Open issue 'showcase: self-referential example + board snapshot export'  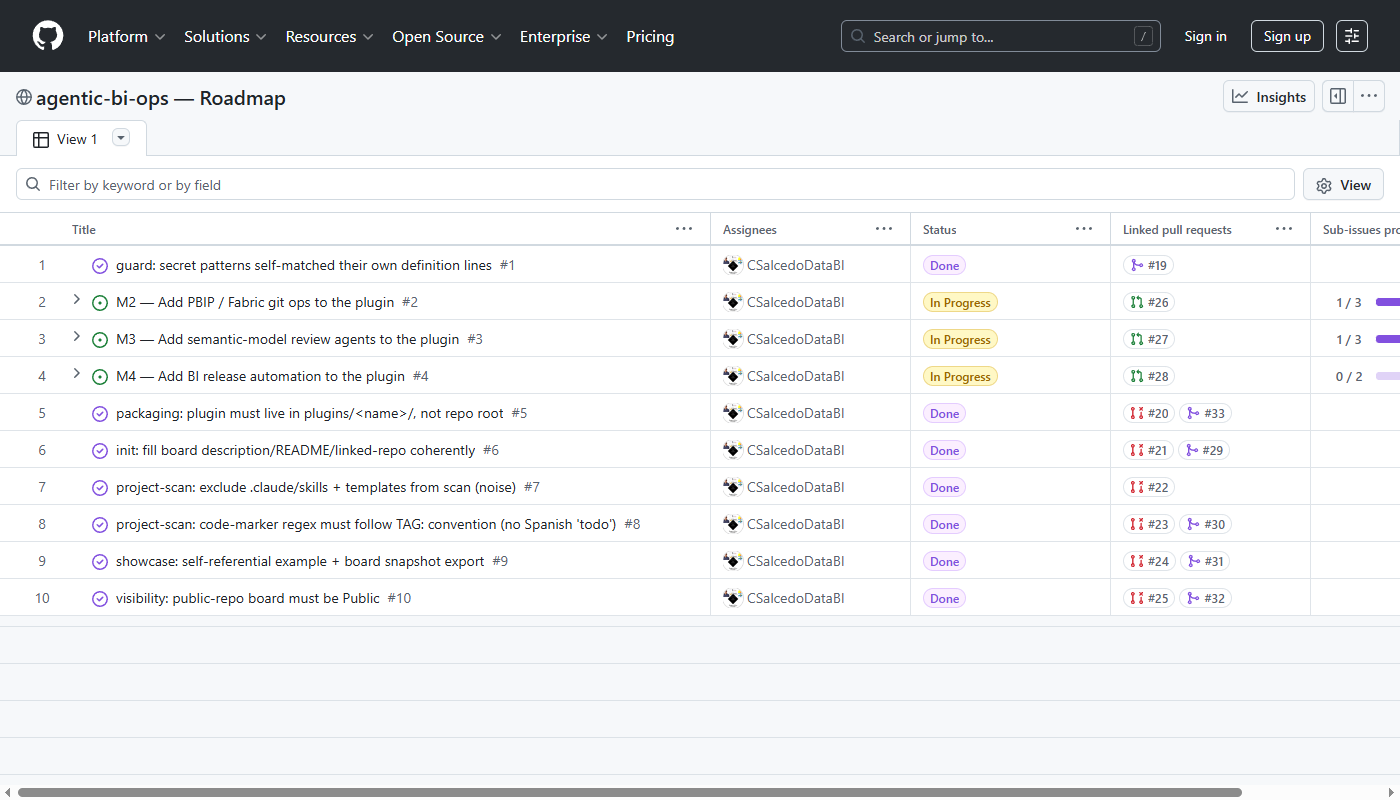coord(300,561)
